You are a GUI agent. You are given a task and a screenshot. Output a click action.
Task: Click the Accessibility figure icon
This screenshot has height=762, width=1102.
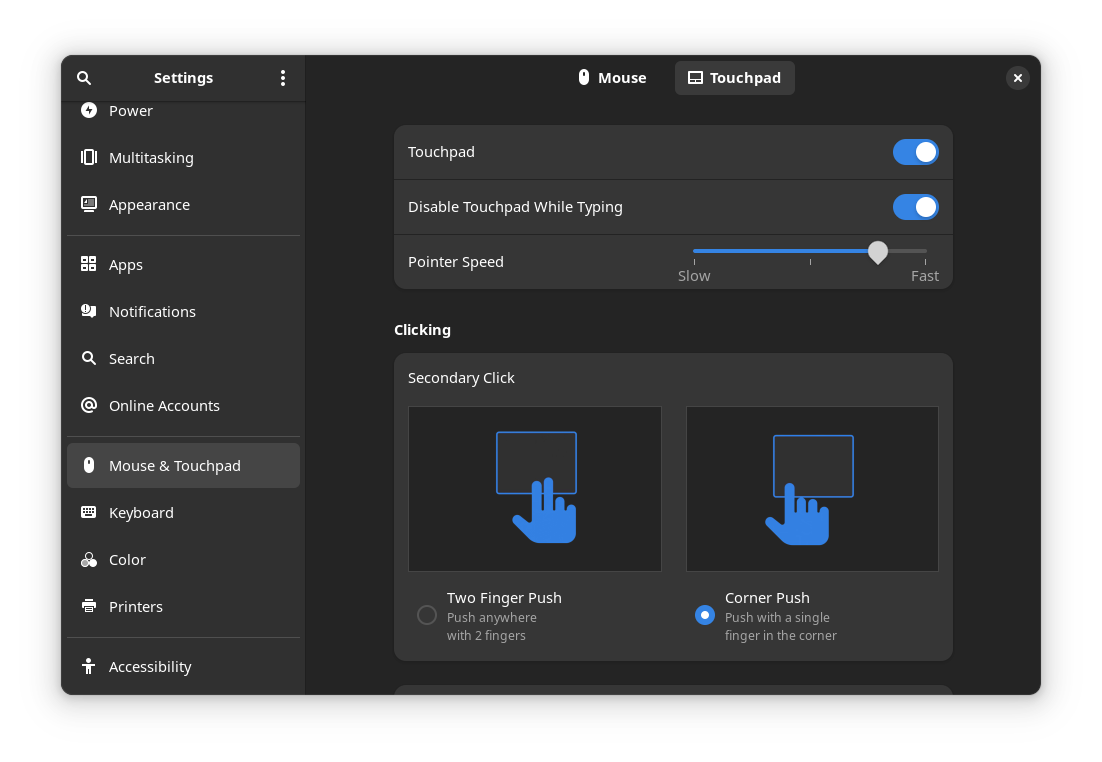(x=89, y=666)
